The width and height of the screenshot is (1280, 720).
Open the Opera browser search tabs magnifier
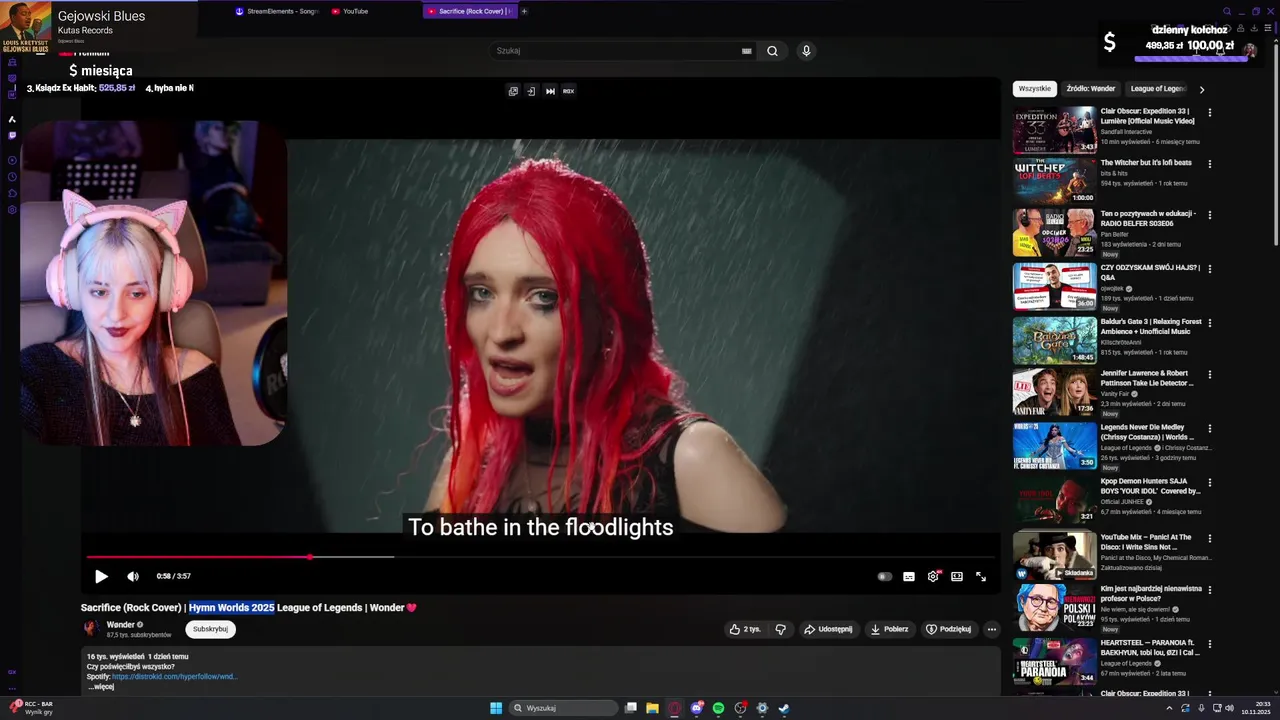[1227, 12]
